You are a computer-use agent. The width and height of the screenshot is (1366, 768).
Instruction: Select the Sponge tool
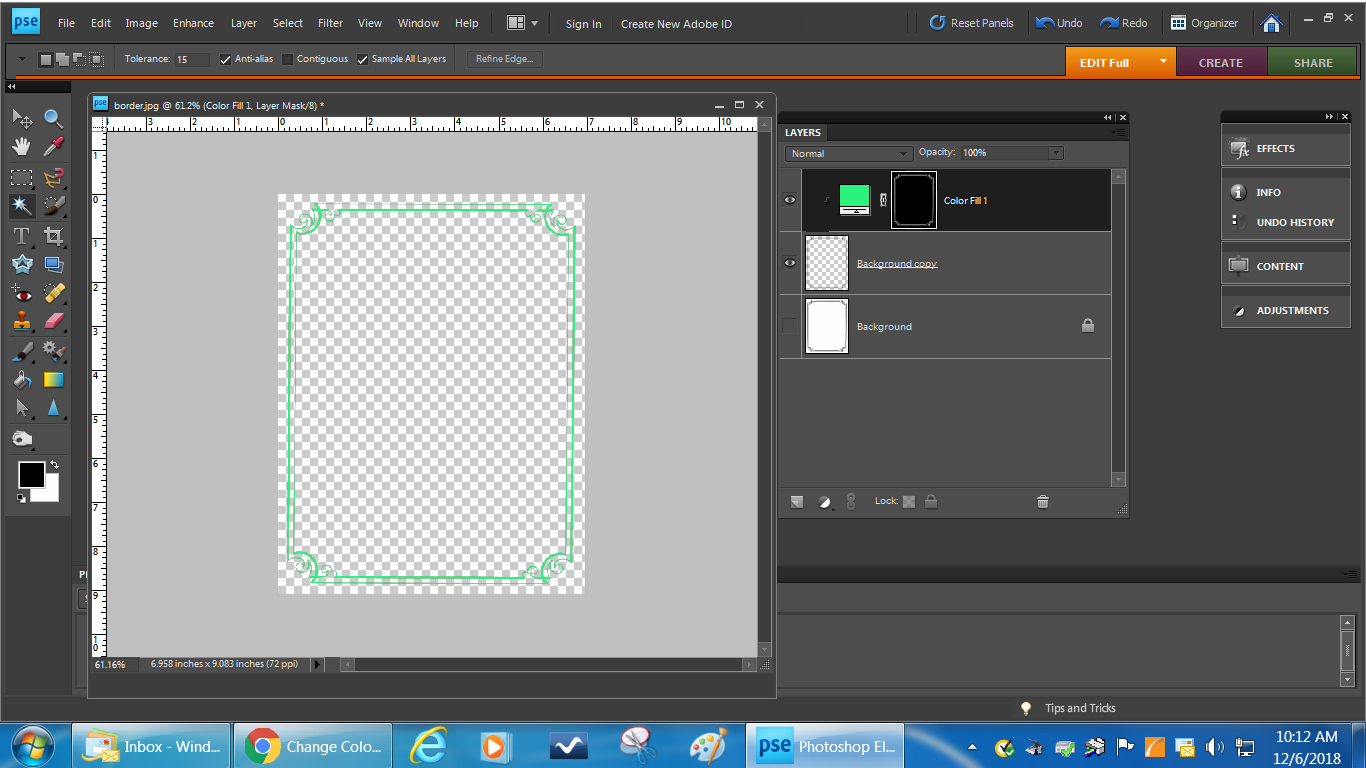coord(22,439)
